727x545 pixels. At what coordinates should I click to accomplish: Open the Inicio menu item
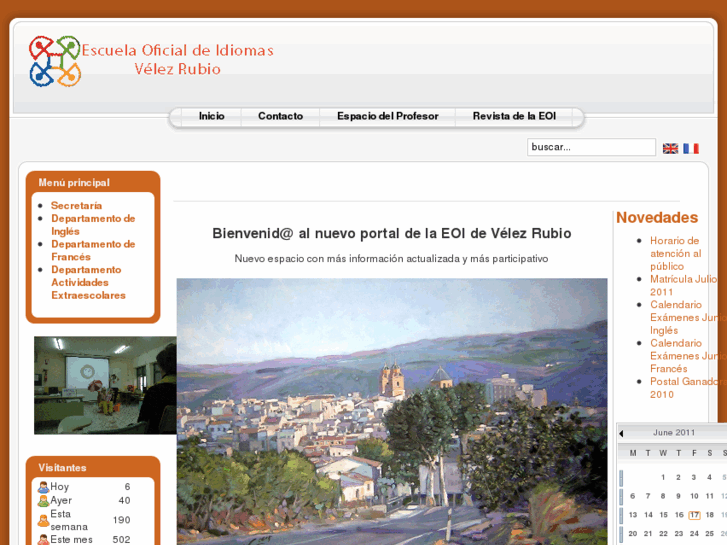pyautogui.click(x=211, y=116)
